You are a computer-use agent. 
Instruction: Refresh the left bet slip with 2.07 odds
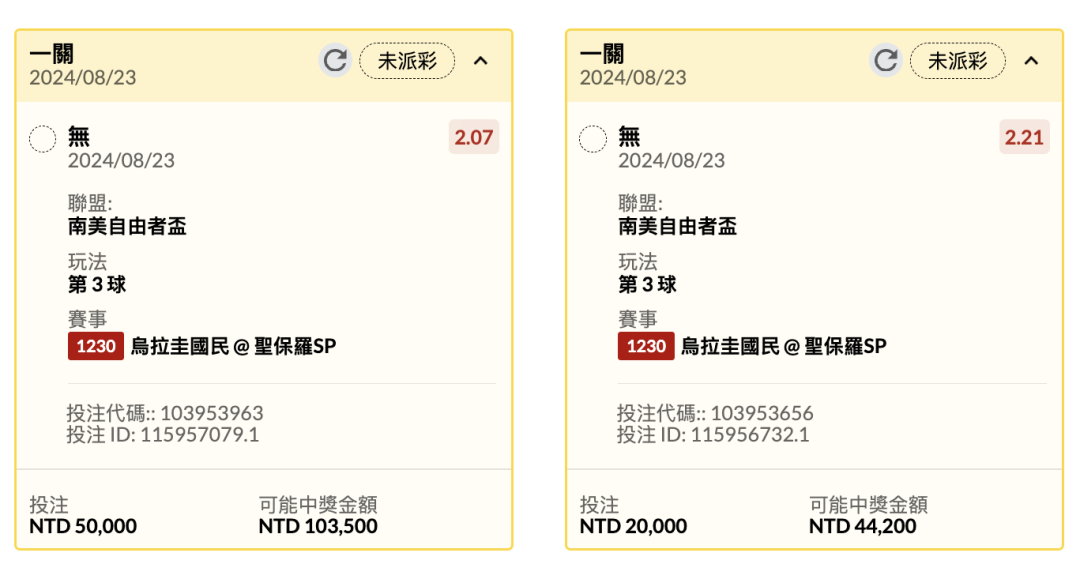335,61
